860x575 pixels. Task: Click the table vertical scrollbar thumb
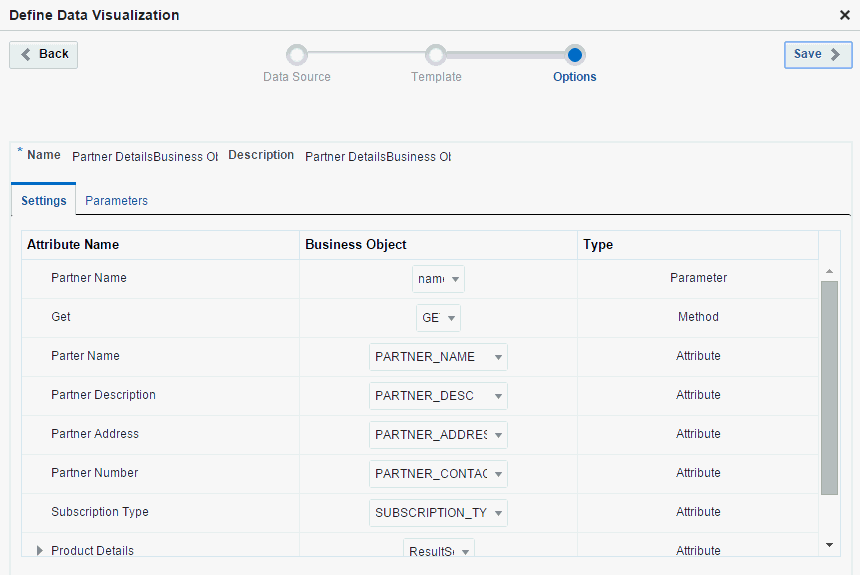tap(829, 388)
